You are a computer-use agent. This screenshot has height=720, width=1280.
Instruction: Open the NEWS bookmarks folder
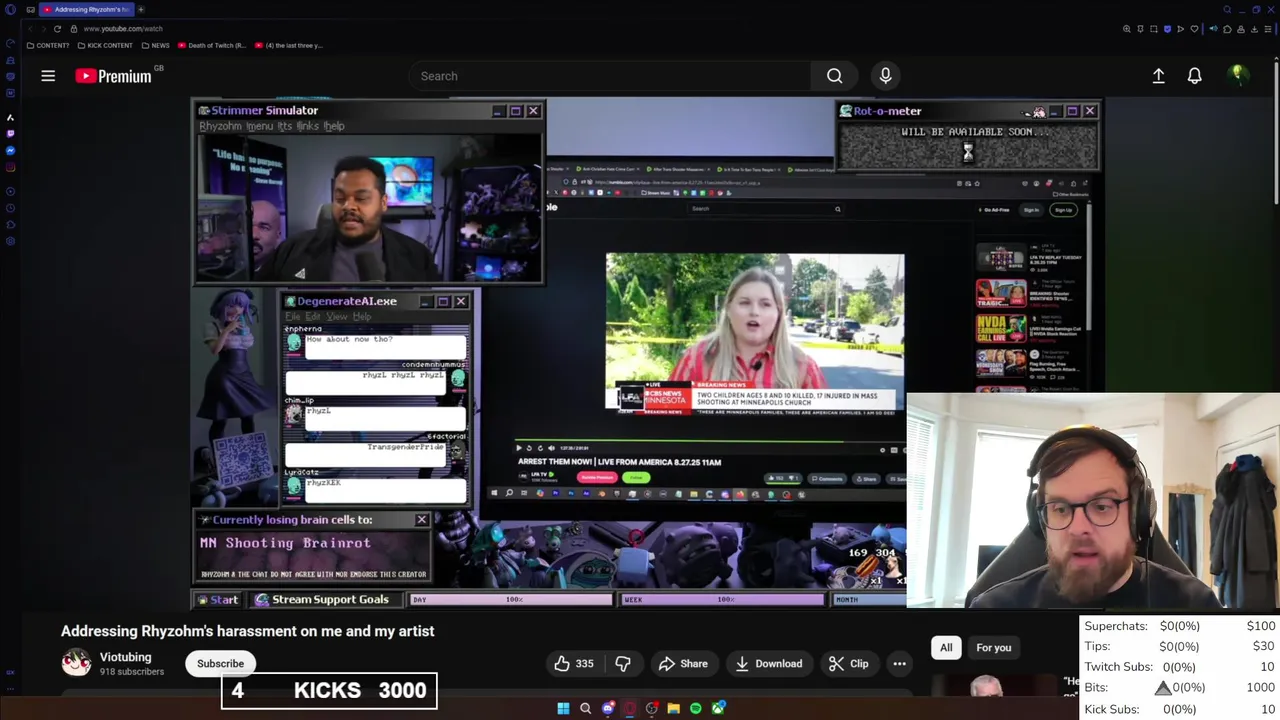pyautogui.click(x=156, y=45)
